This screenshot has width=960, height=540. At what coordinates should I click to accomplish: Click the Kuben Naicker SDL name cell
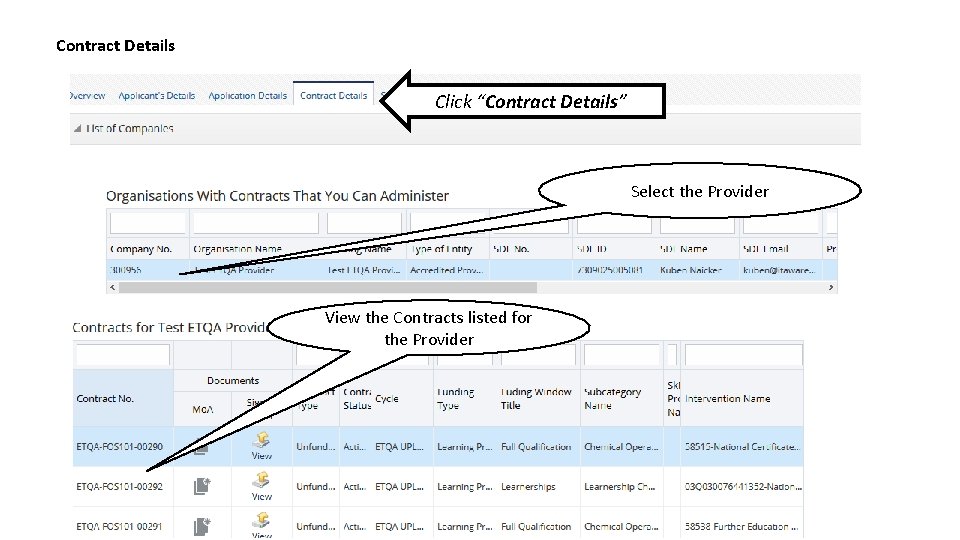(691, 270)
